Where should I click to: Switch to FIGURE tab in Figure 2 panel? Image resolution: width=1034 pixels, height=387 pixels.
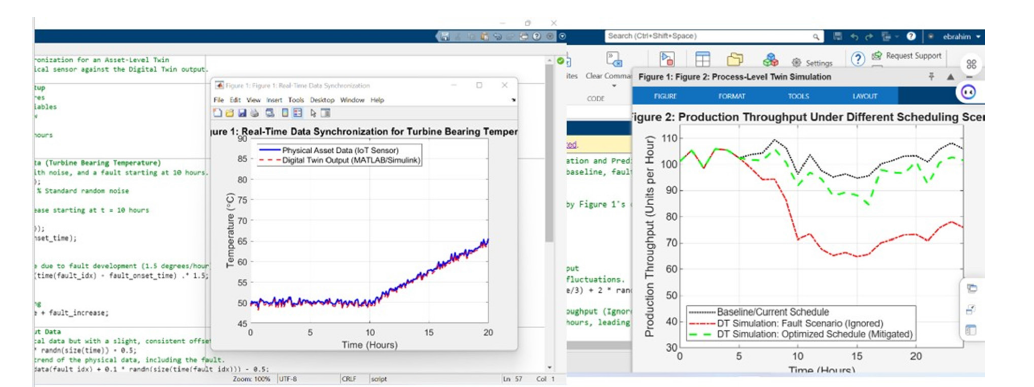665,96
